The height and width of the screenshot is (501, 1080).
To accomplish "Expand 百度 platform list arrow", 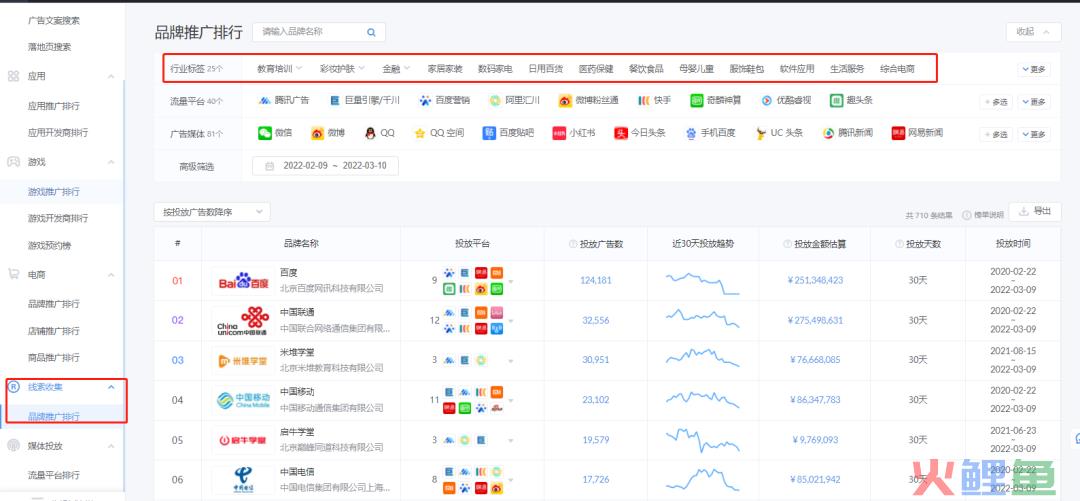I will (511, 282).
